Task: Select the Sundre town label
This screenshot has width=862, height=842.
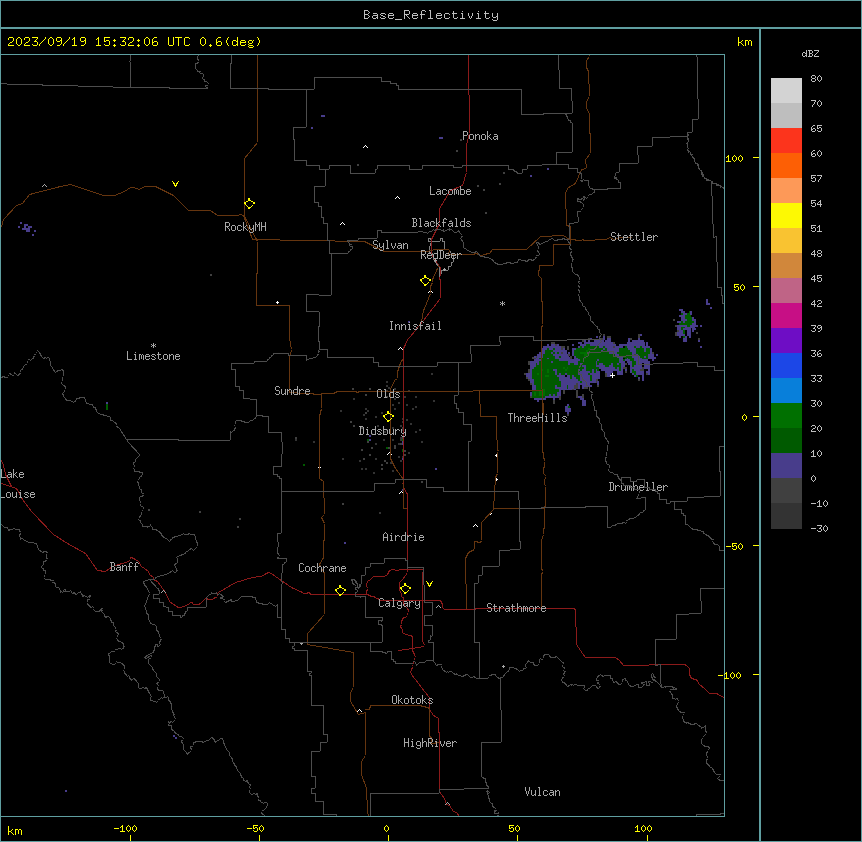Action: click(x=292, y=391)
